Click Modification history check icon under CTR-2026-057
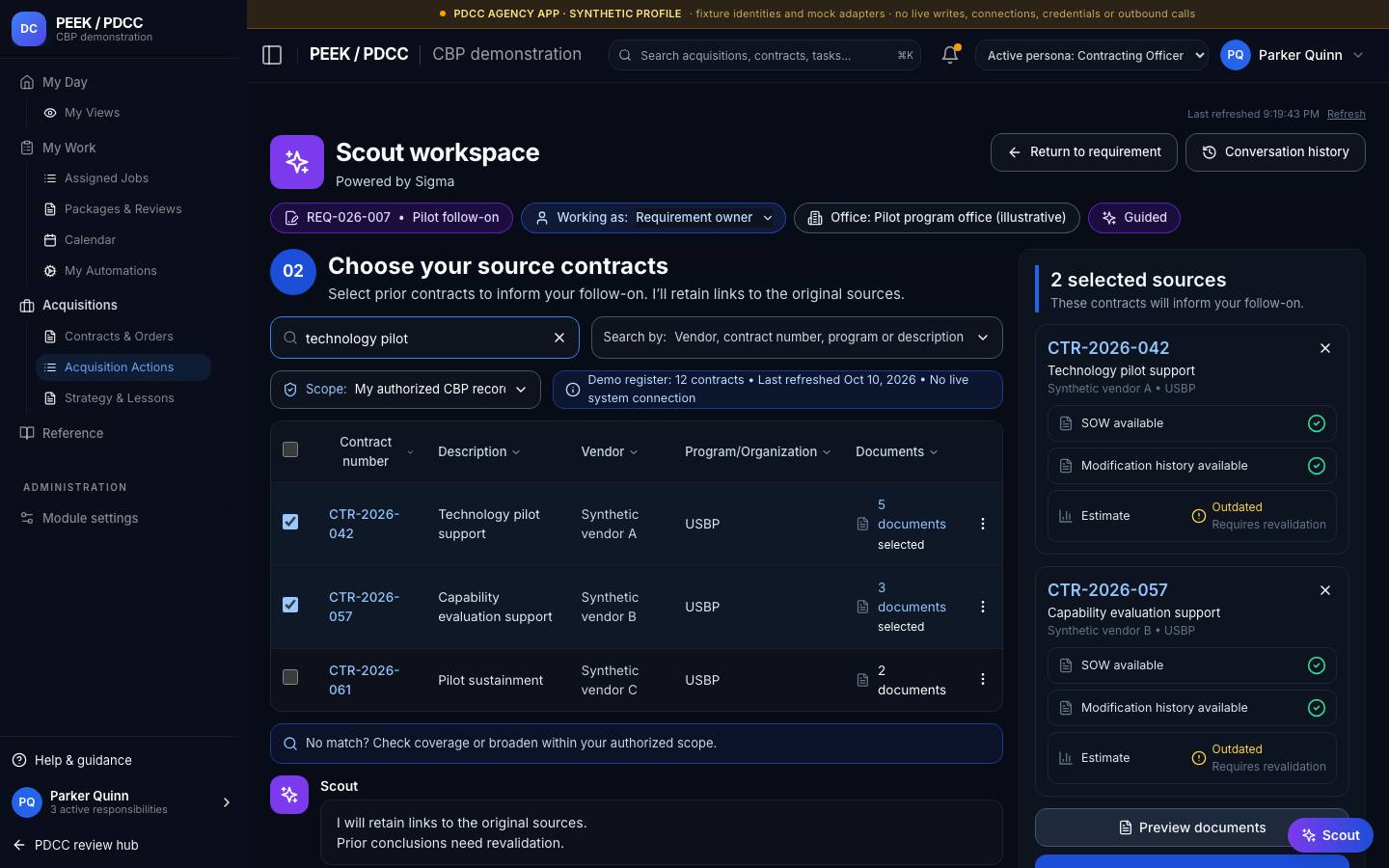The image size is (1389, 868). pyautogui.click(x=1317, y=708)
